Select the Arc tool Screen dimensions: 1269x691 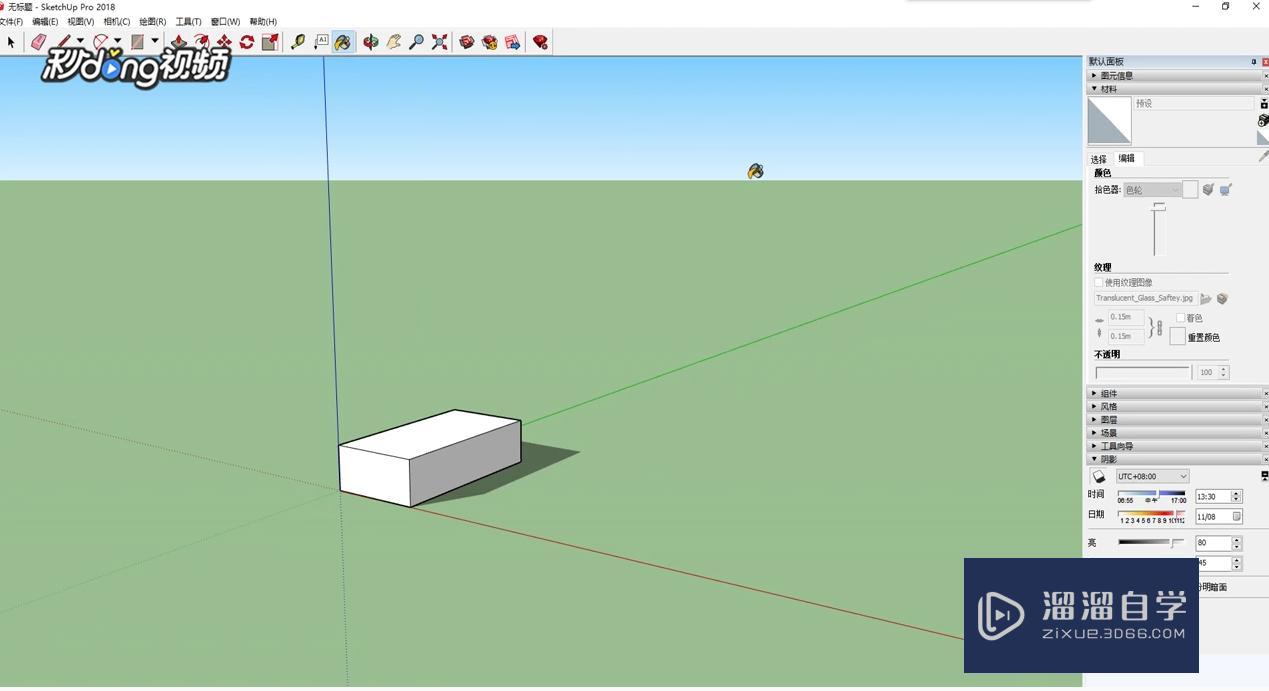[x=100, y=42]
